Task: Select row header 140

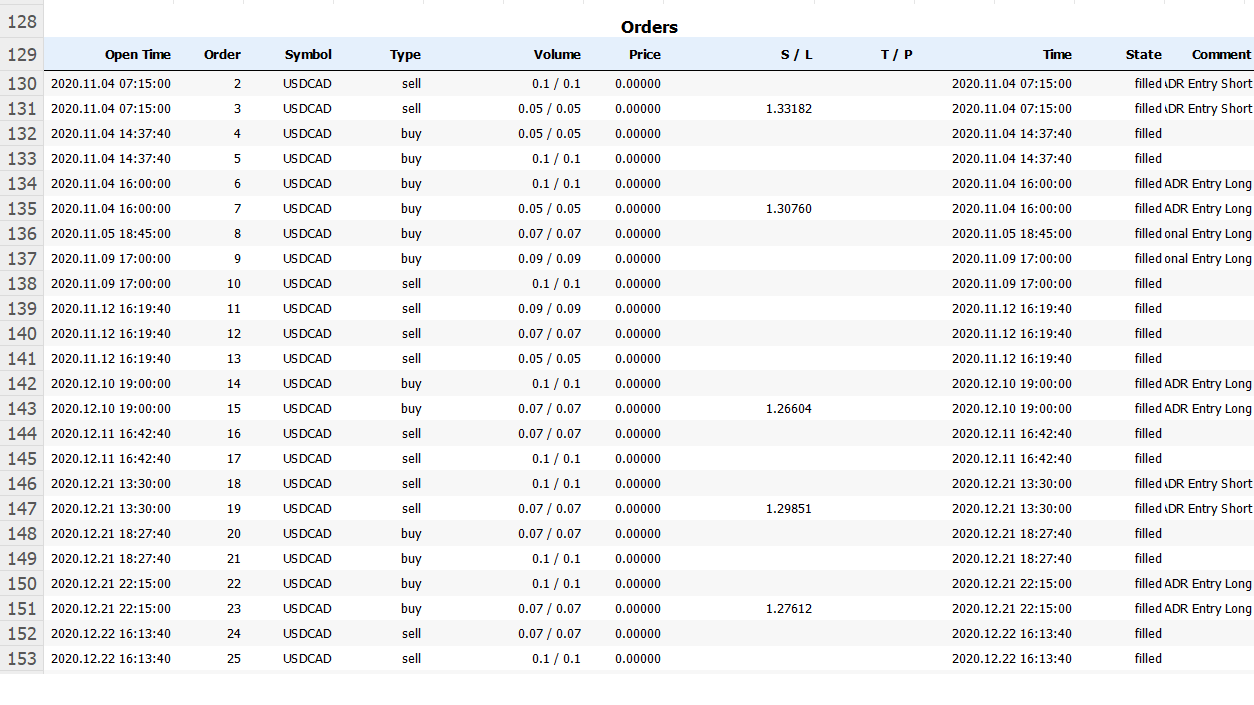Action: 21,334
